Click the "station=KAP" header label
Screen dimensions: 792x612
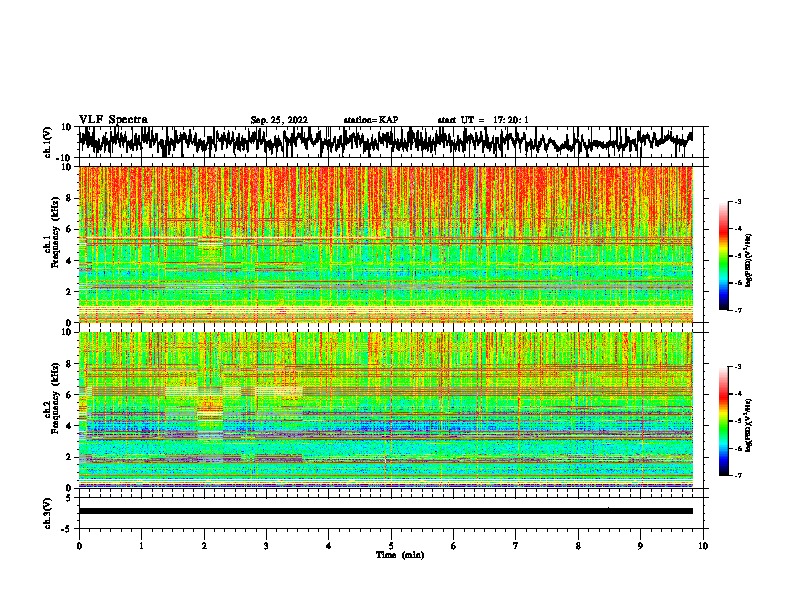[371, 120]
